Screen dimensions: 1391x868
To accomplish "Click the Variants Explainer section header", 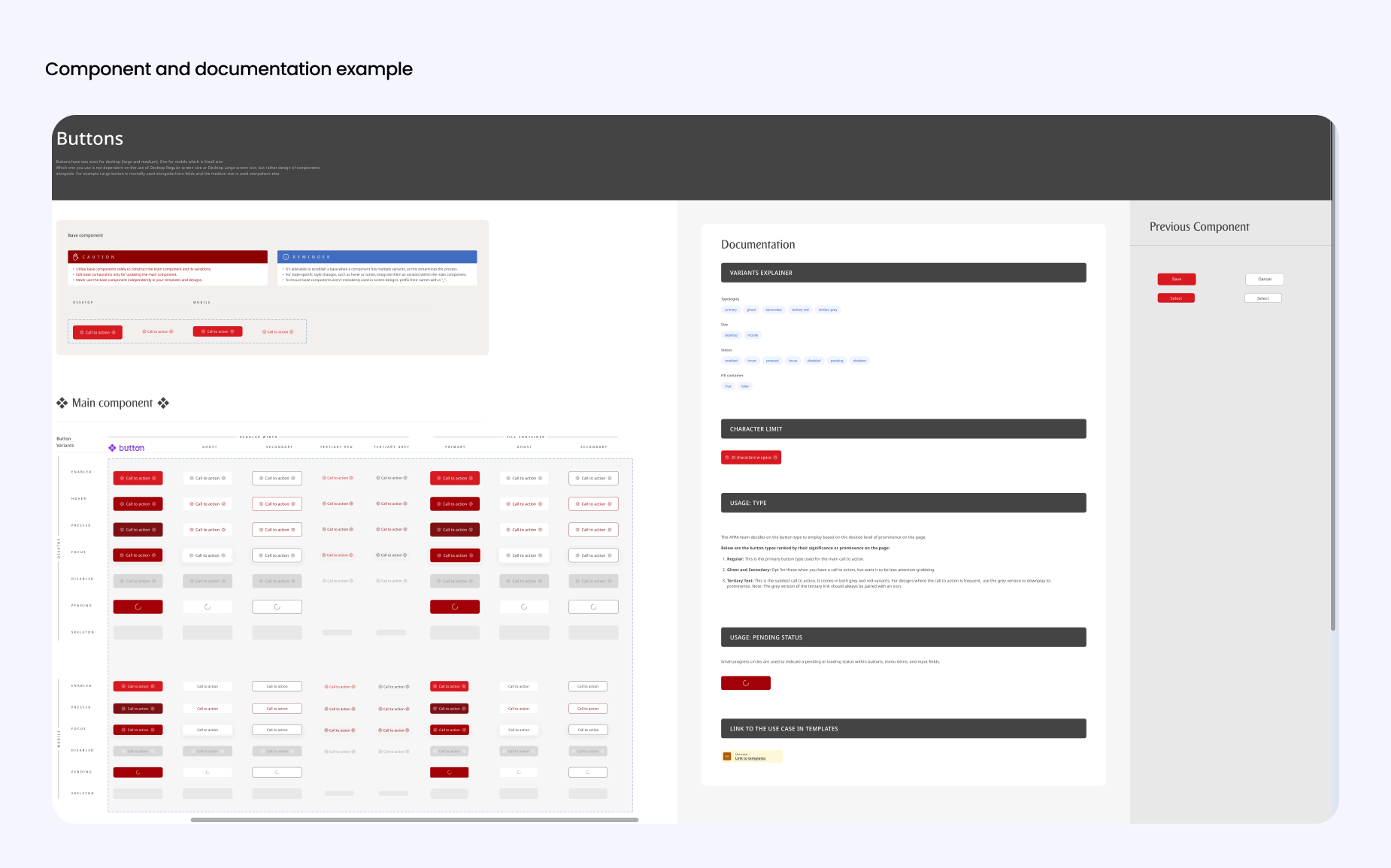I will coord(903,273).
